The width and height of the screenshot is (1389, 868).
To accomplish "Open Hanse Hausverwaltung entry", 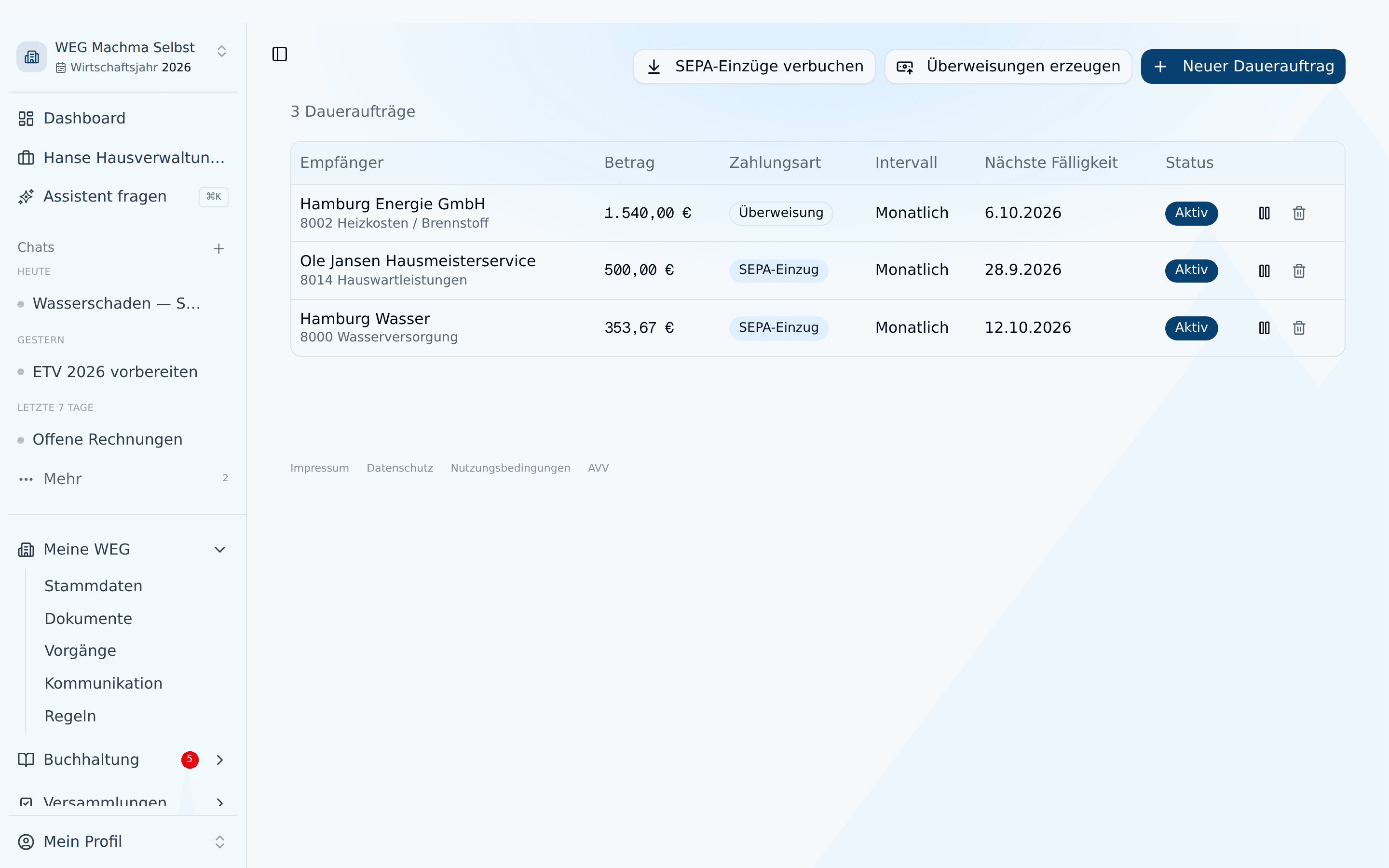I will pyautogui.click(x=123, y=158).
